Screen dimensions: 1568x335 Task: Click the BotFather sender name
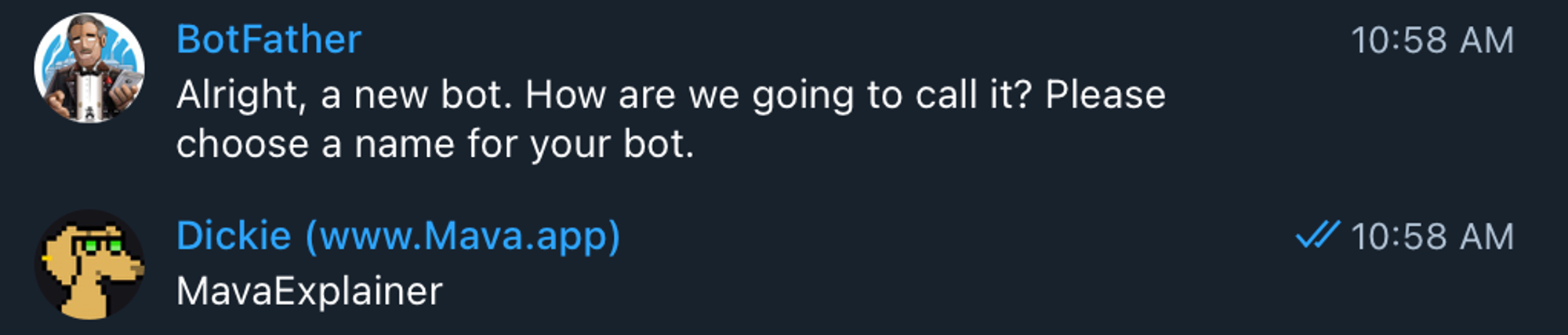coord(268,39)
